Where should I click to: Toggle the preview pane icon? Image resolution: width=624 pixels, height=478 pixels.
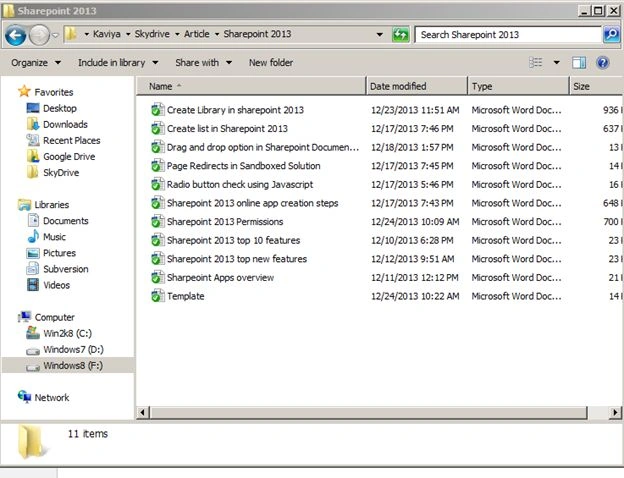pyautogui.click(x=579, y=62)
